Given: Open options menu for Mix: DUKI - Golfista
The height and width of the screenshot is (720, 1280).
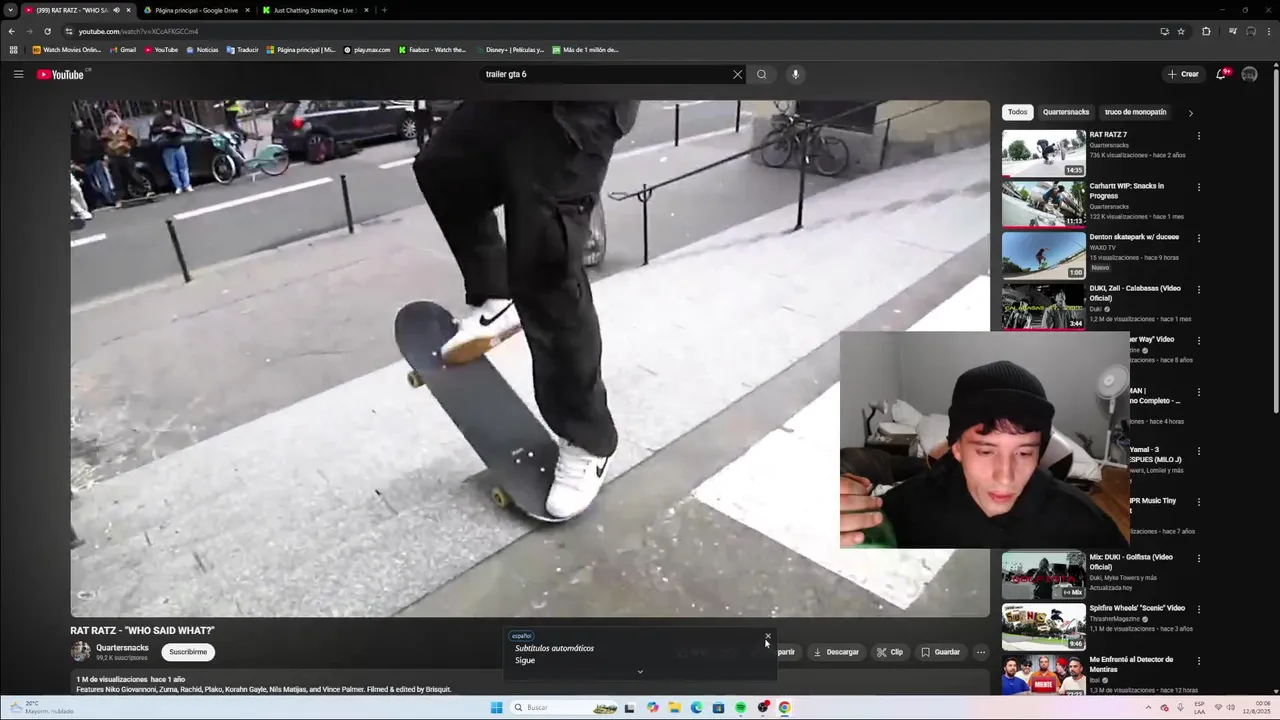Looking at the screenshot, I should (x=1199, y=558).
